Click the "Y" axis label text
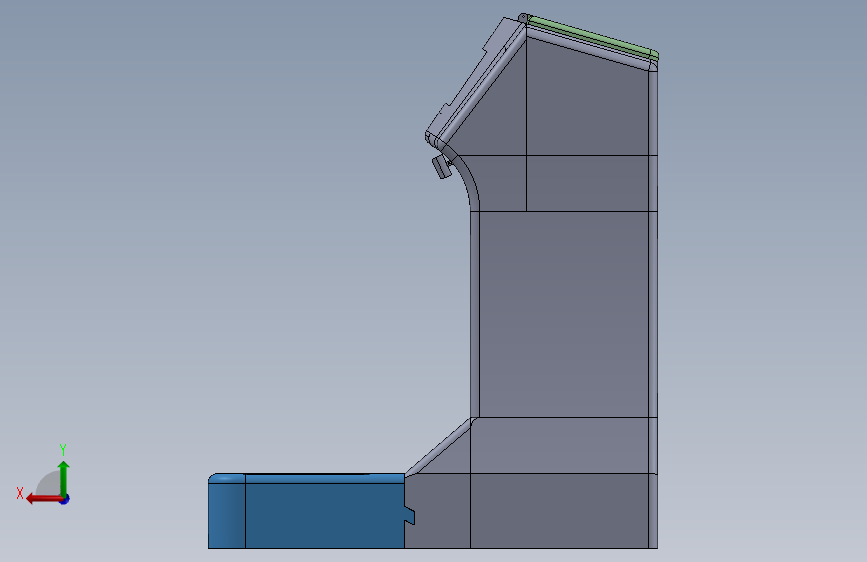This screenshot has height=562, width=867. (63, 450)
